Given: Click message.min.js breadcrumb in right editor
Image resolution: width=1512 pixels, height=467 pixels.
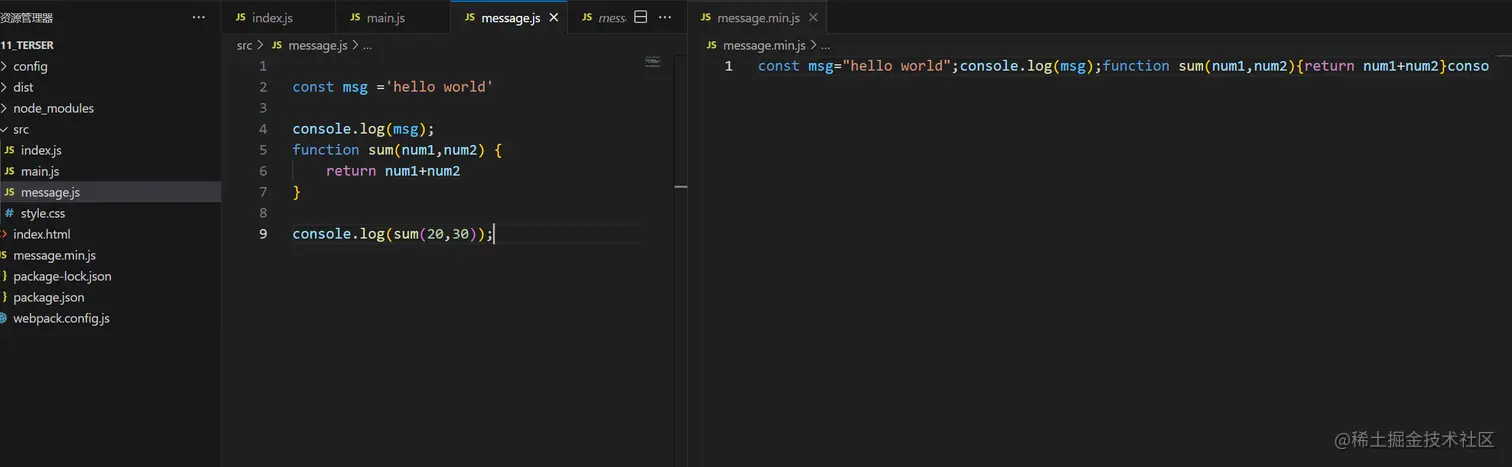Looking at the screenshot, I should [x=763, y=45].
